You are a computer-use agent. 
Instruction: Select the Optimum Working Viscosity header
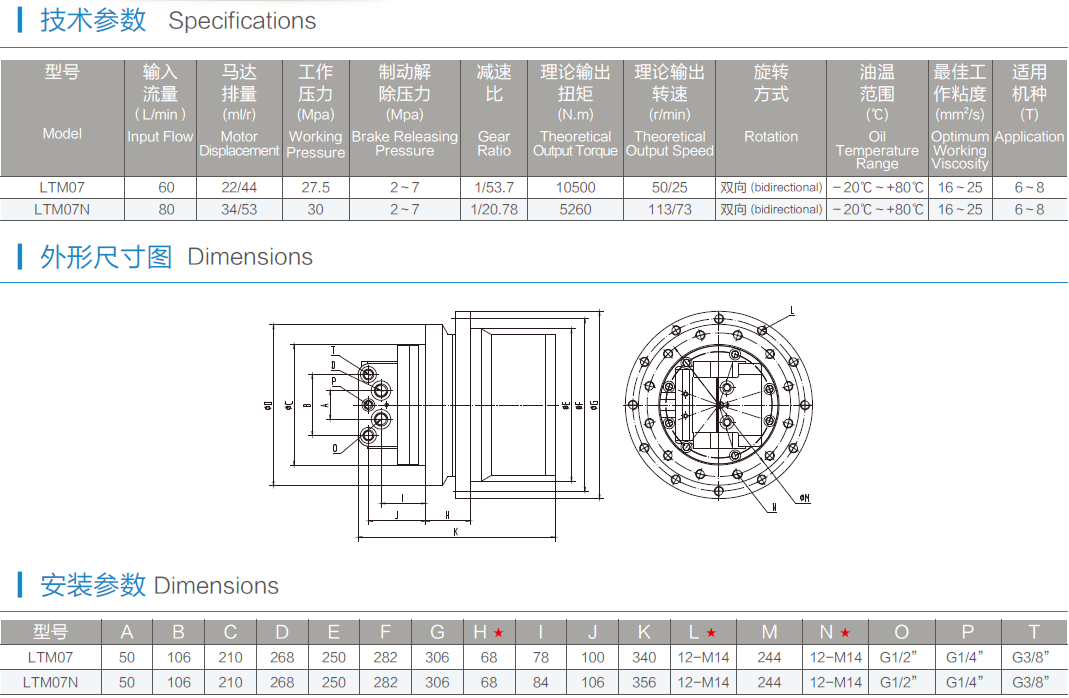click(x=960, y=118)
